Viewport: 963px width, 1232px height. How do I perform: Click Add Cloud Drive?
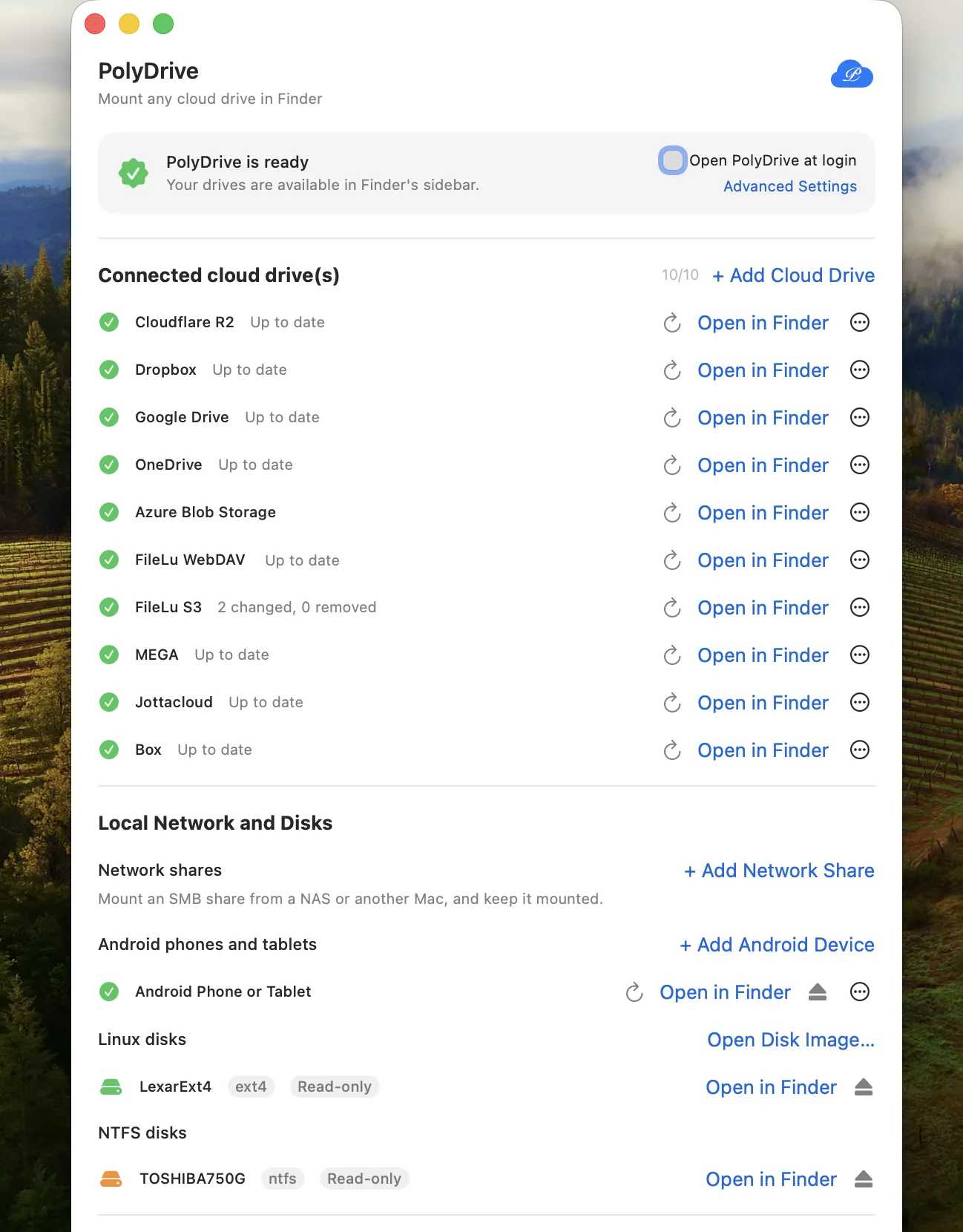click(793, 275)
